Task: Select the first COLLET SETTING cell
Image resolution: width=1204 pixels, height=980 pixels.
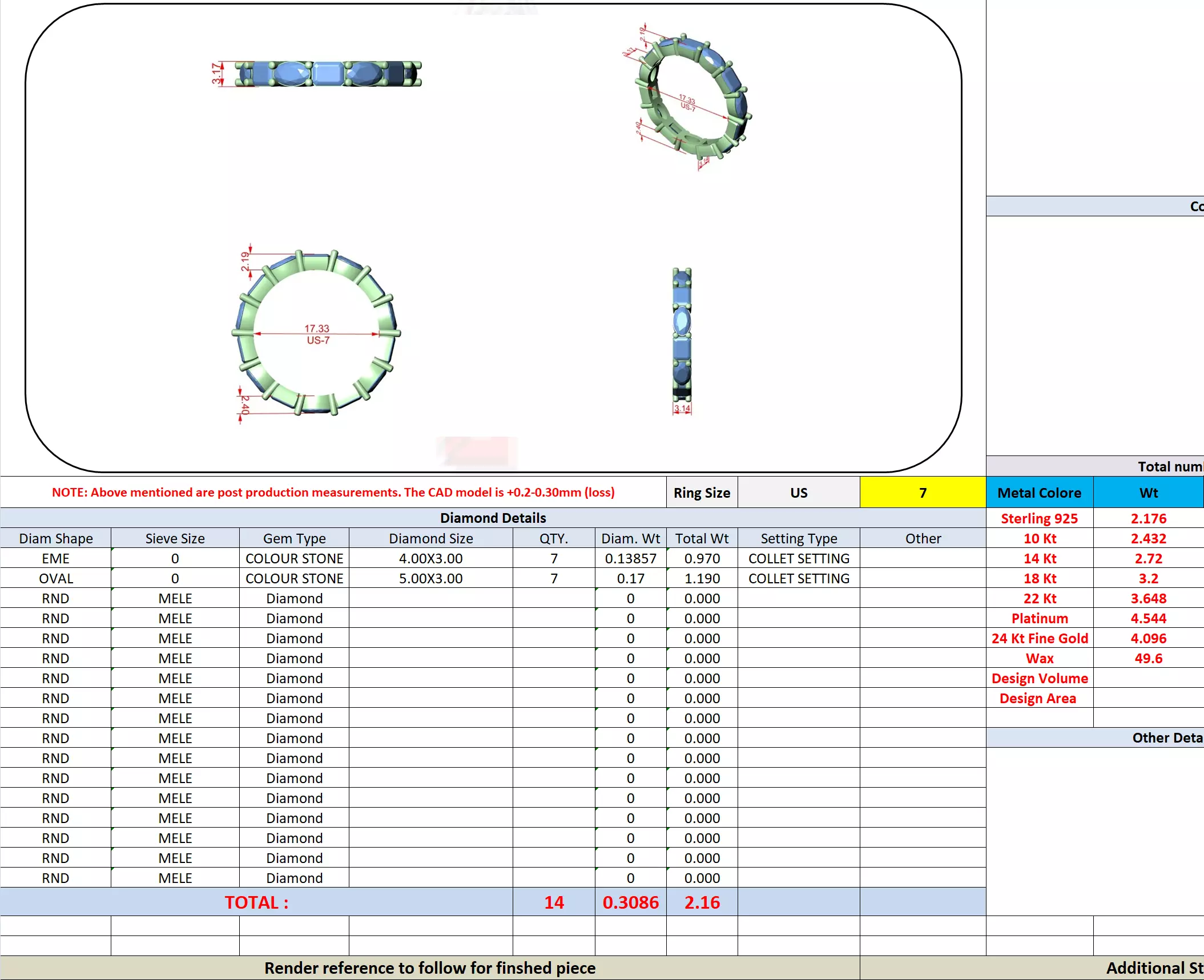Action: [x=798, y=558]
